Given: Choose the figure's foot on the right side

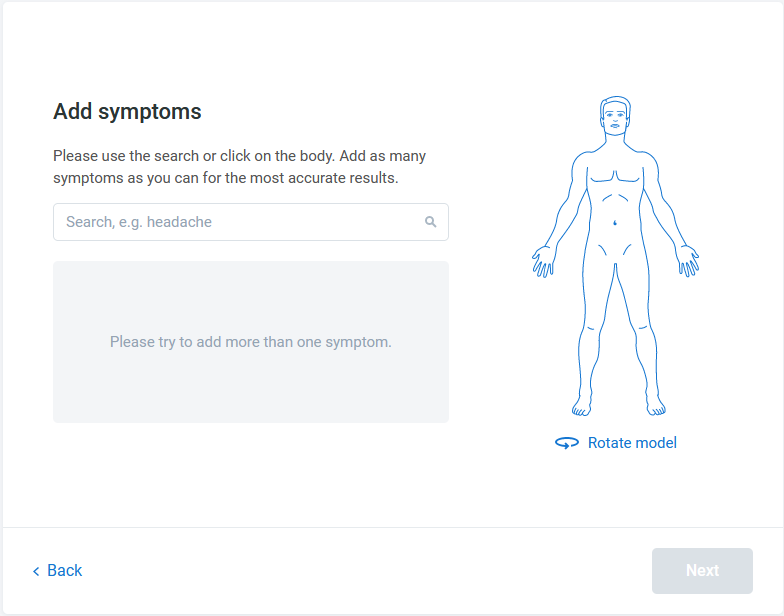Looking at the screenshot, I should point(654,405).
